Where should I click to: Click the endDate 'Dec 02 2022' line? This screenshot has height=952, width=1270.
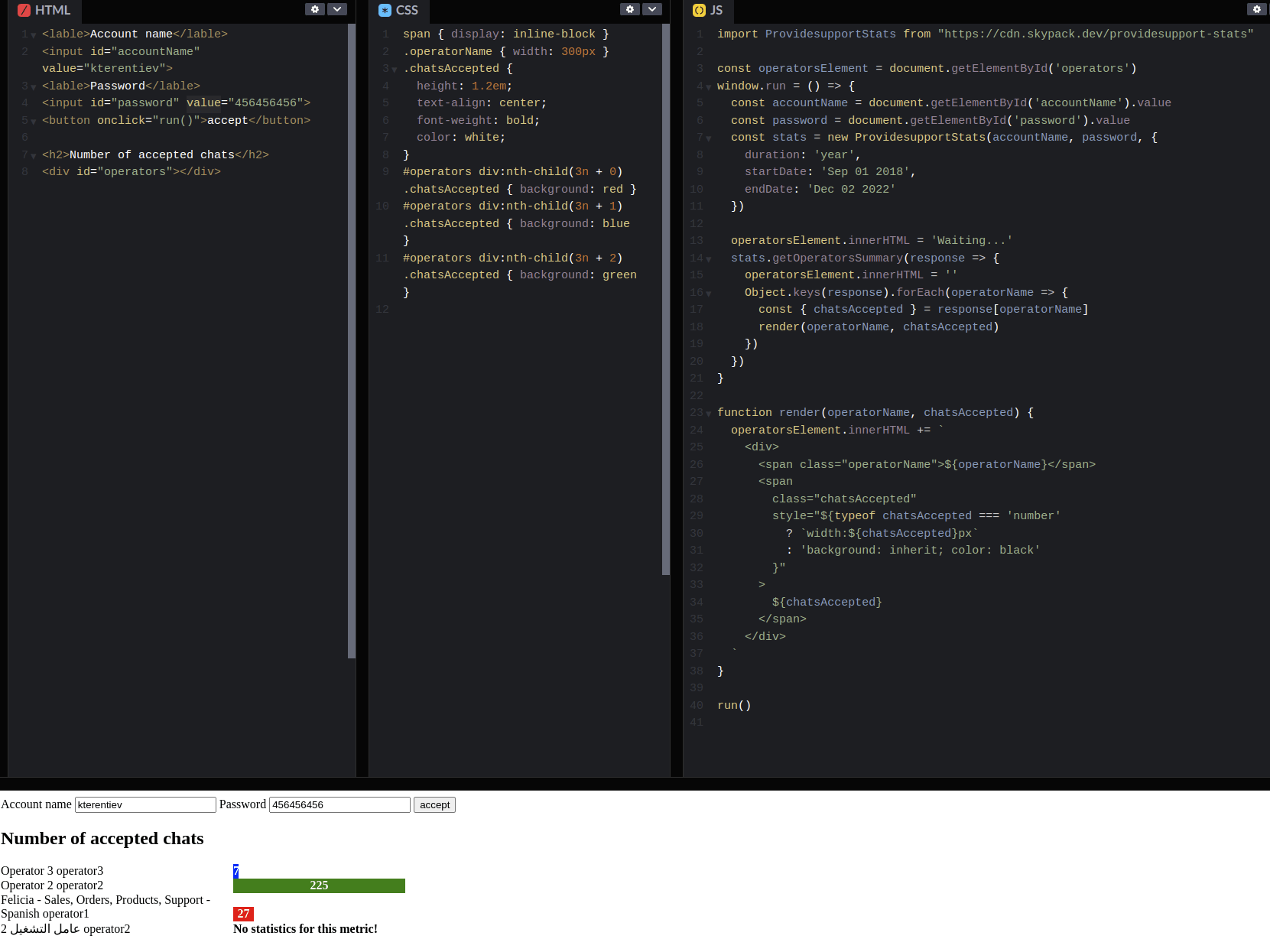pyautogui.click(x=820, y=189)
